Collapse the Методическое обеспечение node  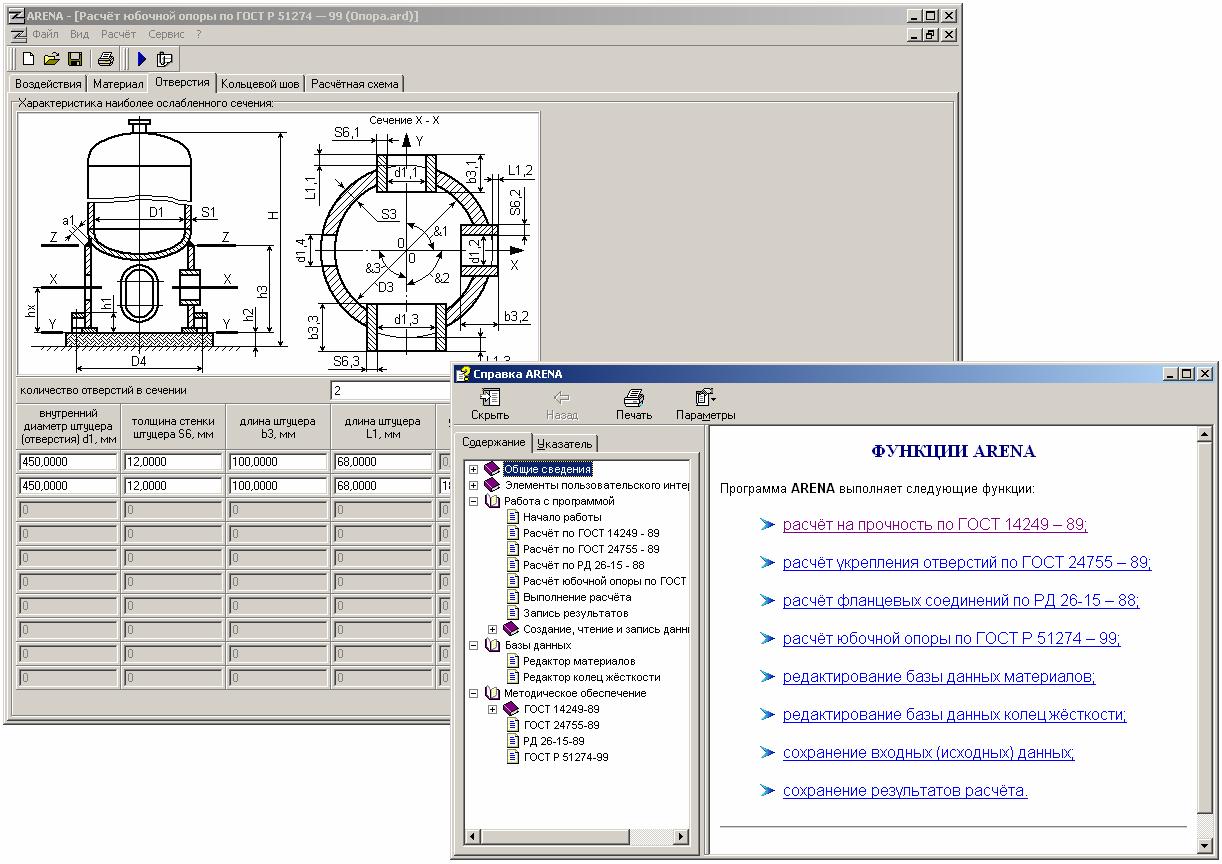click(474, 693)
